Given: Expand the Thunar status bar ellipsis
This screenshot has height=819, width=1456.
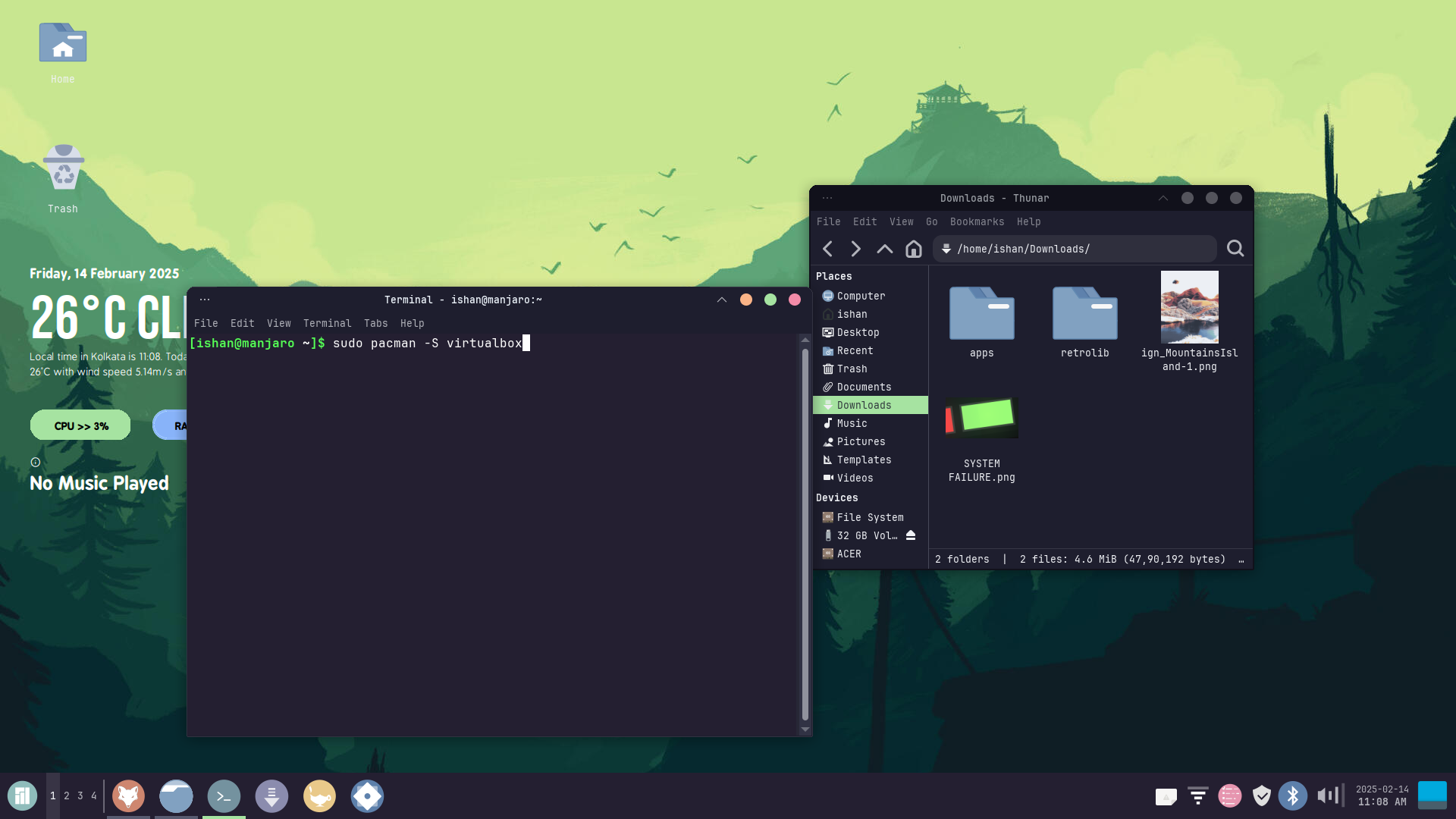Looking at the screenshot, I should pyautogui.click(x=1241, y=560).
